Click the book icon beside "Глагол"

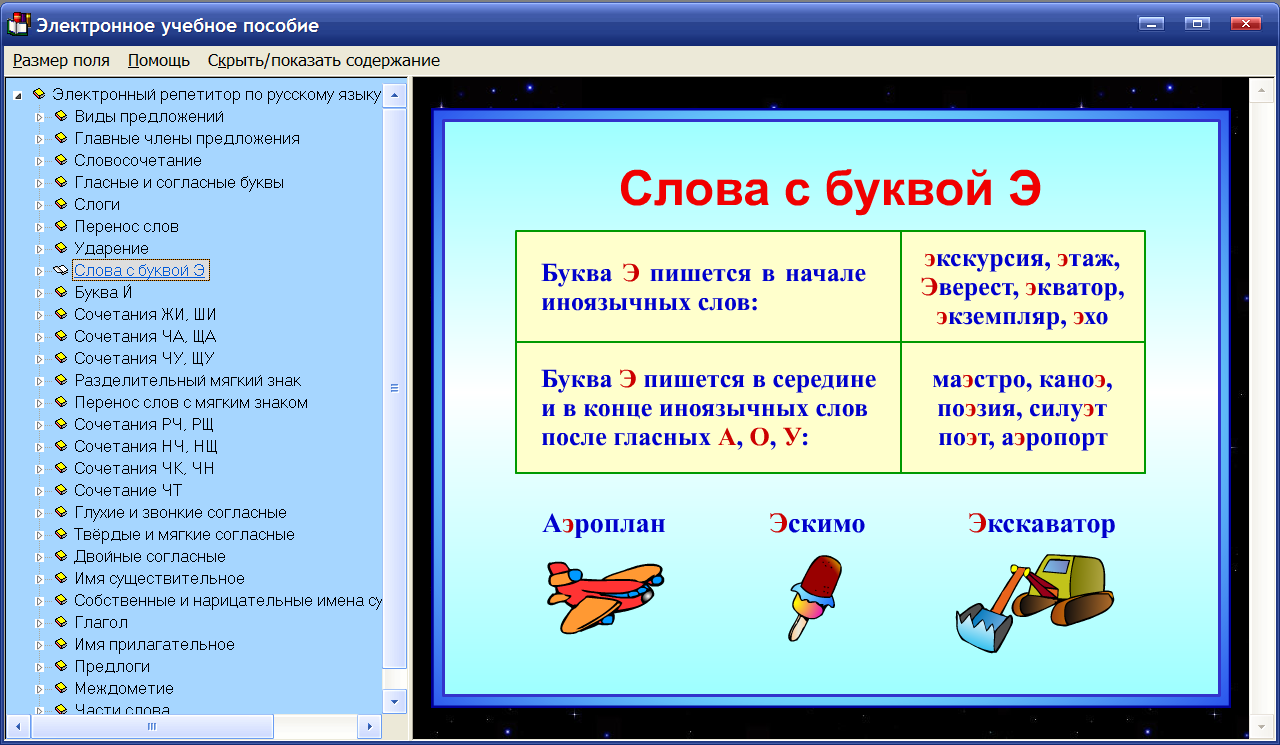(59, 621)
